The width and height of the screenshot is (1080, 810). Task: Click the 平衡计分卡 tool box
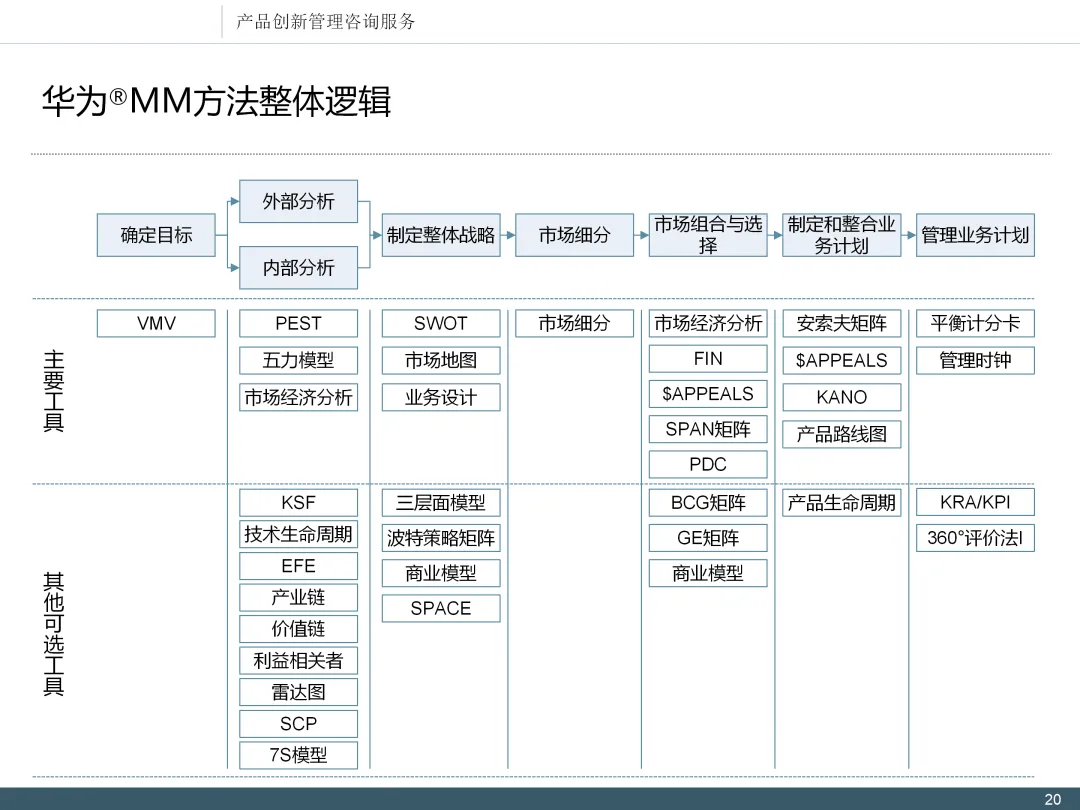[x=975, y=323]
